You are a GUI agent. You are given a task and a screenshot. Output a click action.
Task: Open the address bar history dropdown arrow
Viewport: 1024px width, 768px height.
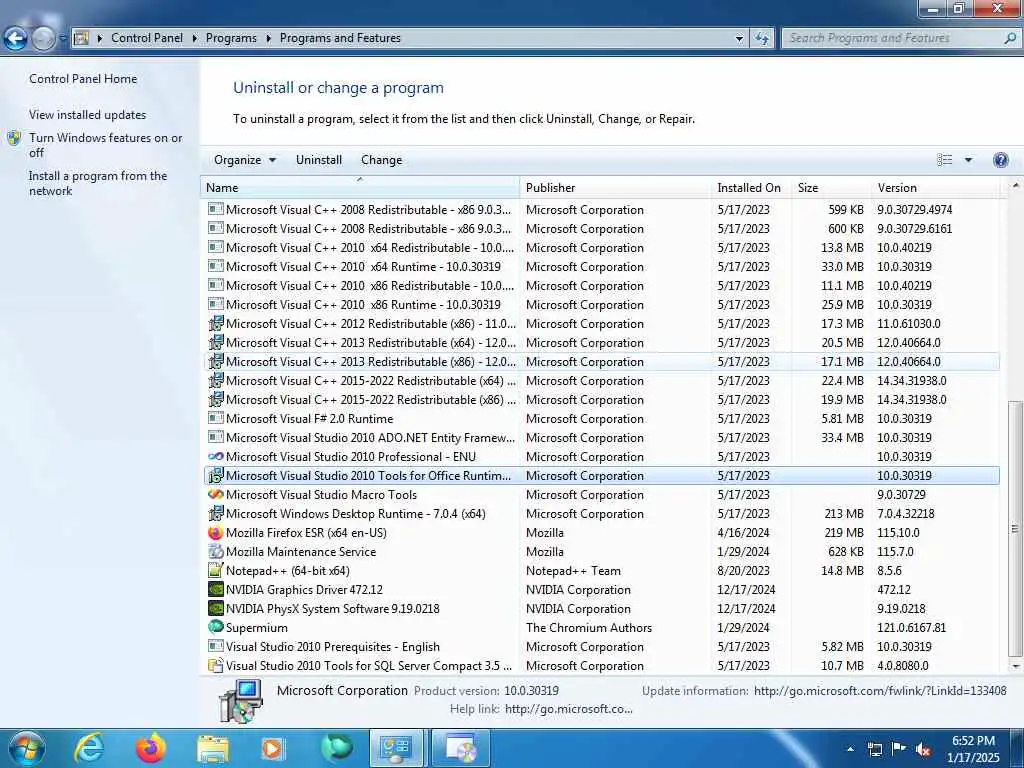coord(739,39)
